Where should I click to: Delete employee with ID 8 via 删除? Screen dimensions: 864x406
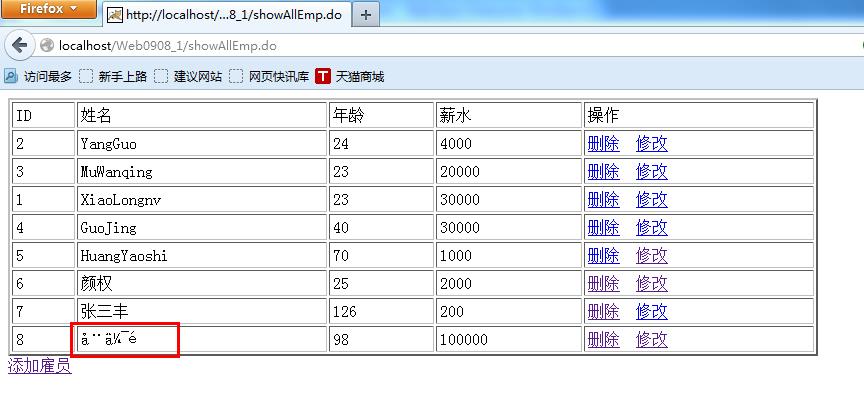(603, 339)
